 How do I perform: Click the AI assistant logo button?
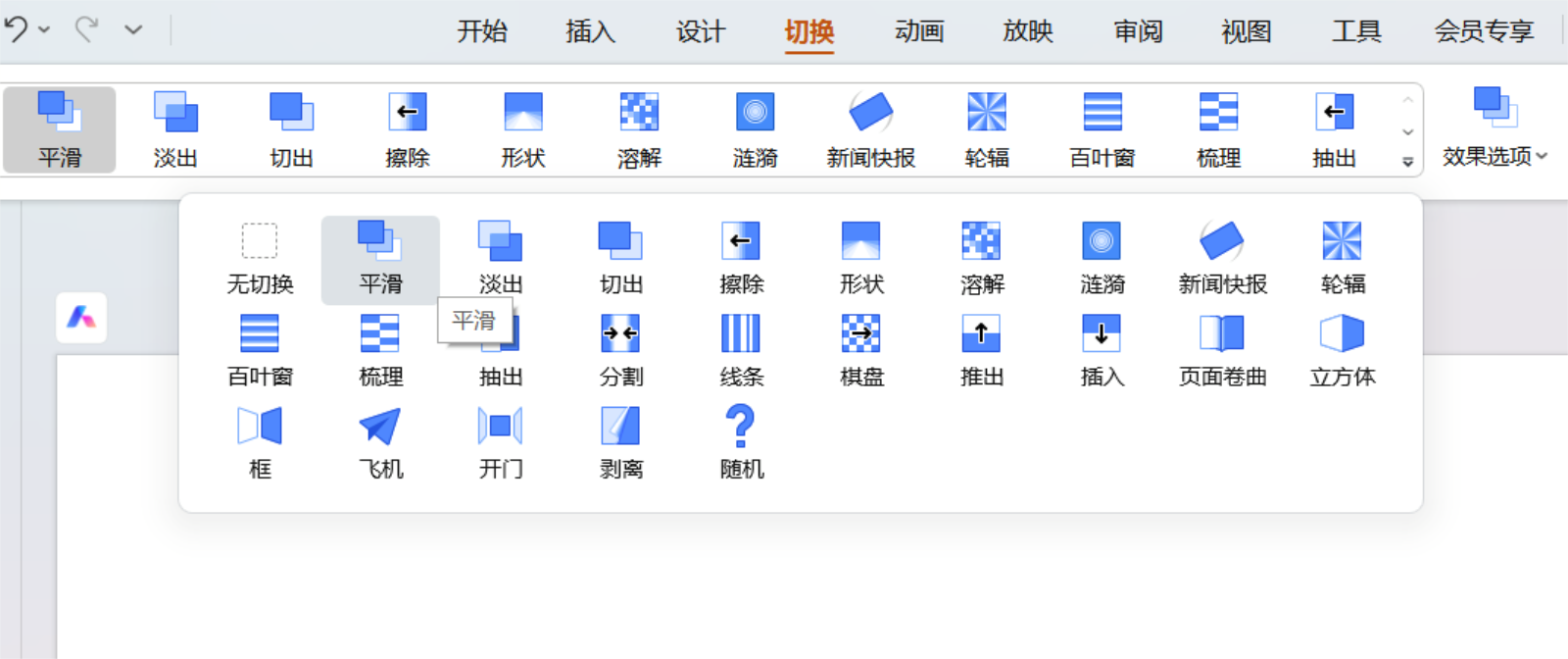point(81,317)
